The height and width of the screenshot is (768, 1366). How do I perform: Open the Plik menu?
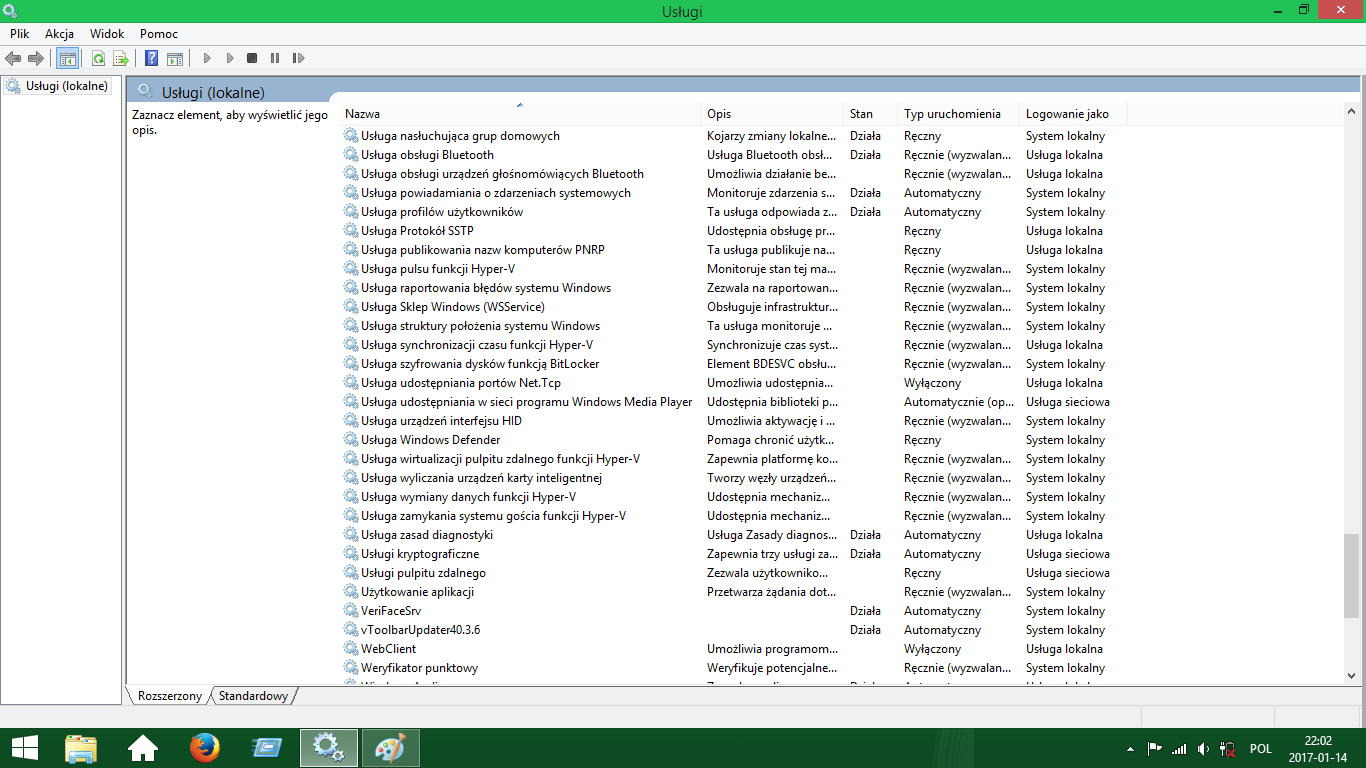(x=20, y=34)
